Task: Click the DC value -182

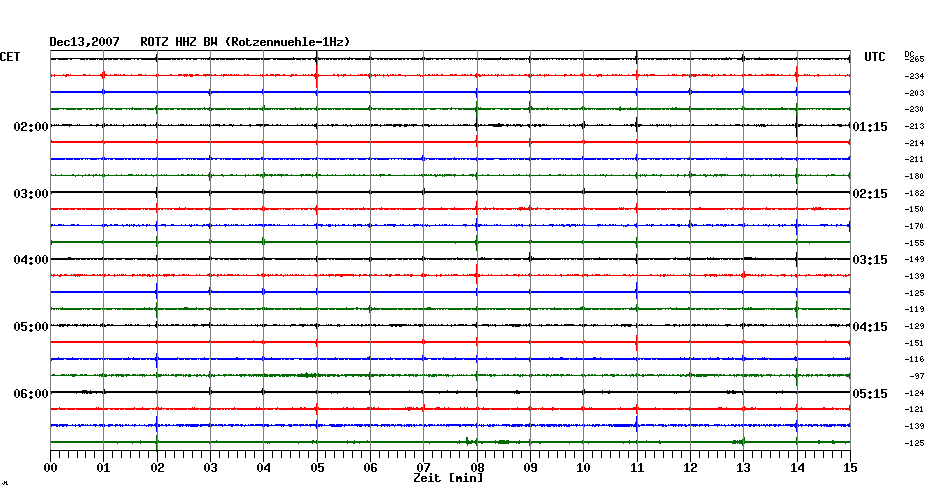Action: [914, 193]
